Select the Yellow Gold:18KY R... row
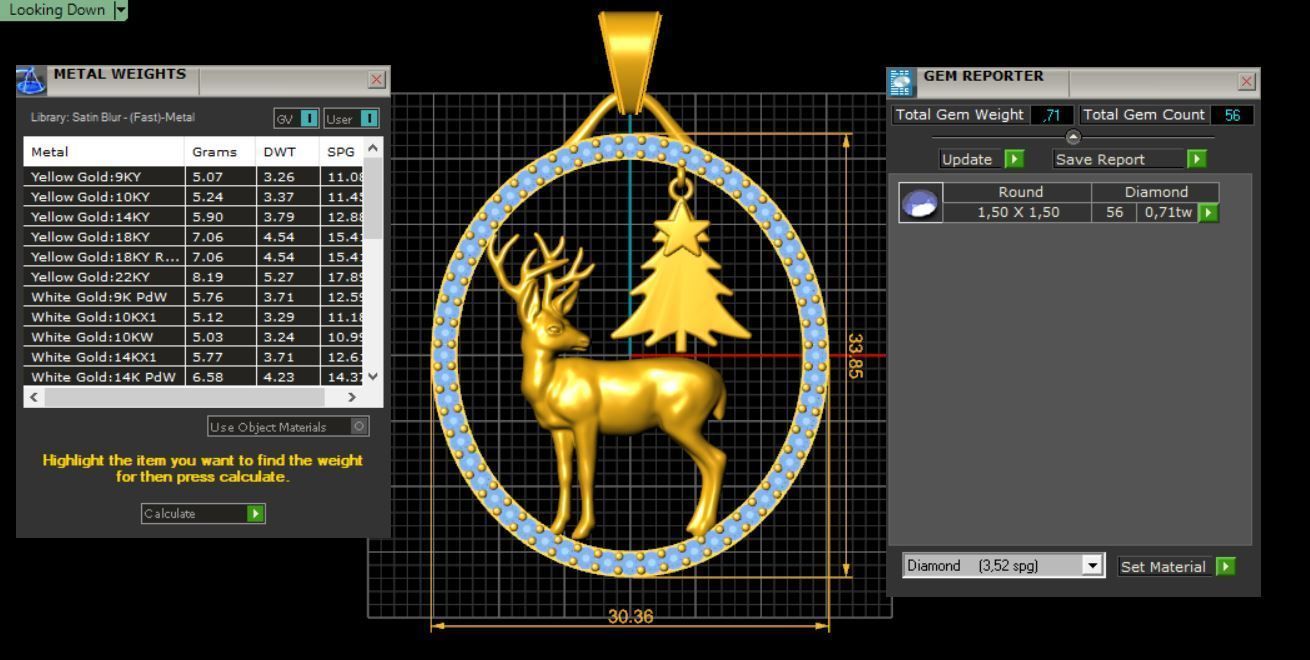Screen dimensions: 1310x660 tap(194, 257)
